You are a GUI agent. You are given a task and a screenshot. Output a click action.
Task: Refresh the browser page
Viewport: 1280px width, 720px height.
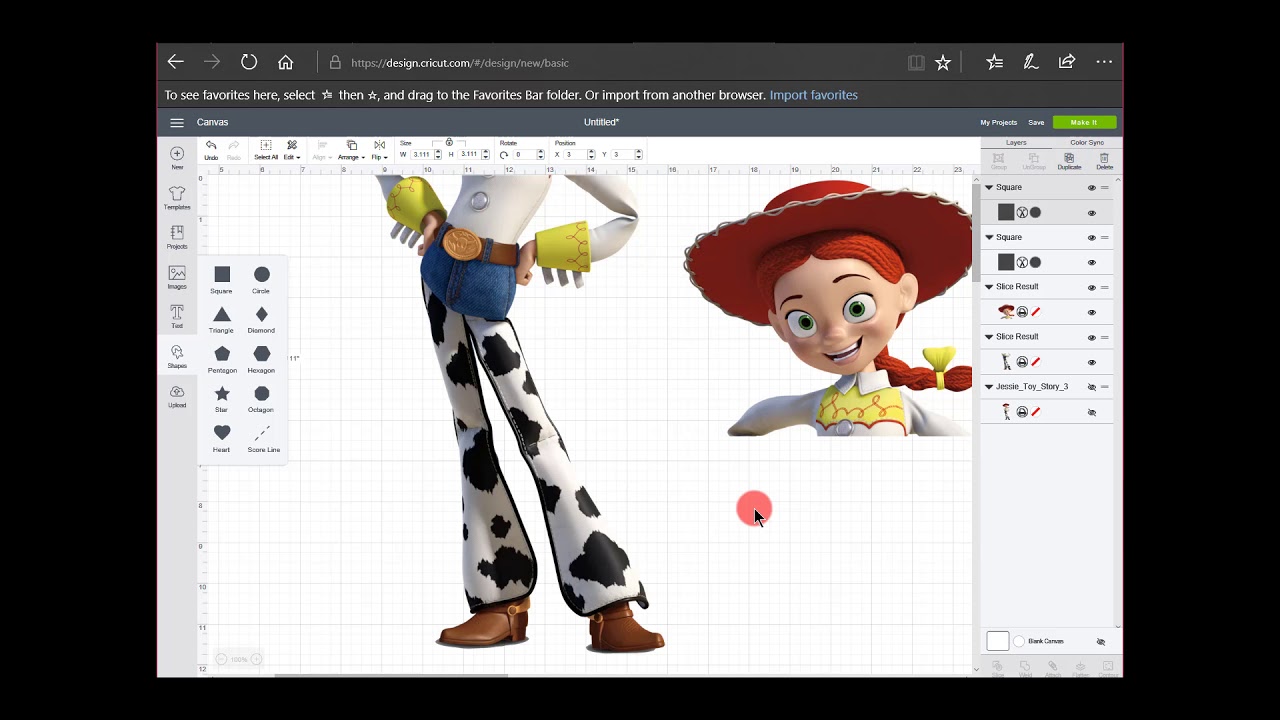(249, 62)
